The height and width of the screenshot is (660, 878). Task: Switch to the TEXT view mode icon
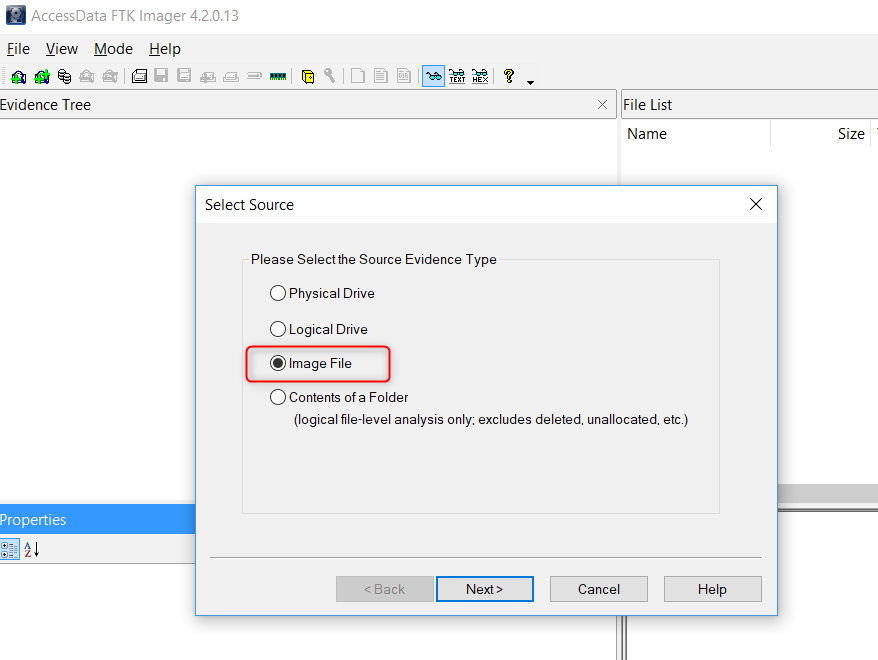tap(457, 76)
